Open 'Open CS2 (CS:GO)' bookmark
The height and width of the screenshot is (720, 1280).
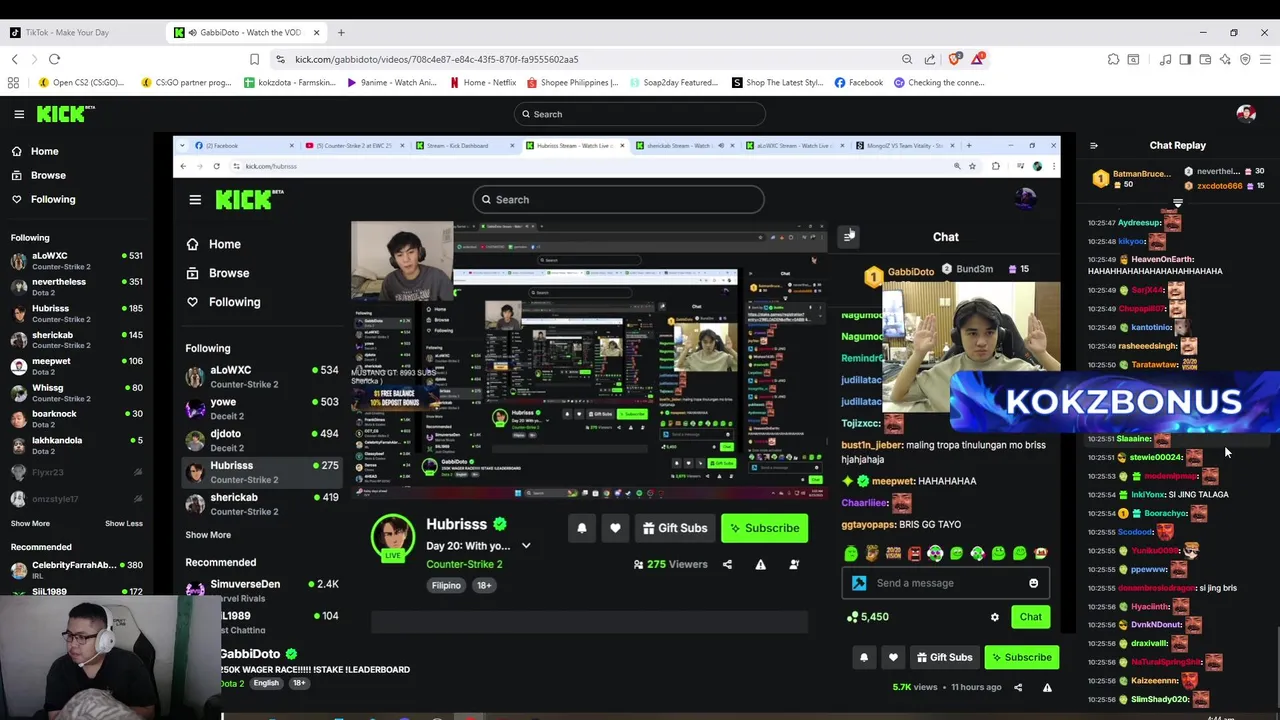point(81,83)
